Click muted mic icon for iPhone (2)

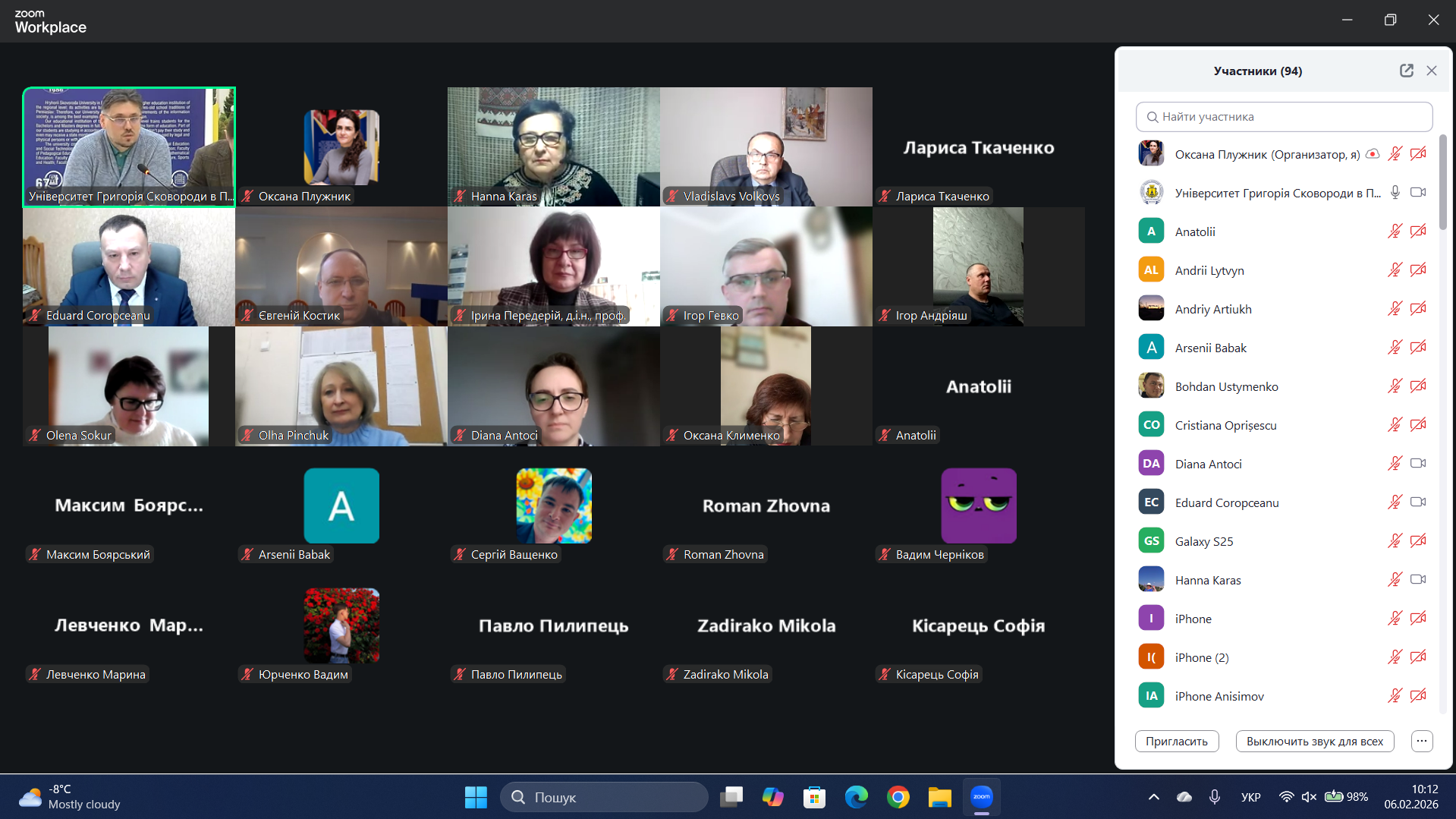[1395, 657]
